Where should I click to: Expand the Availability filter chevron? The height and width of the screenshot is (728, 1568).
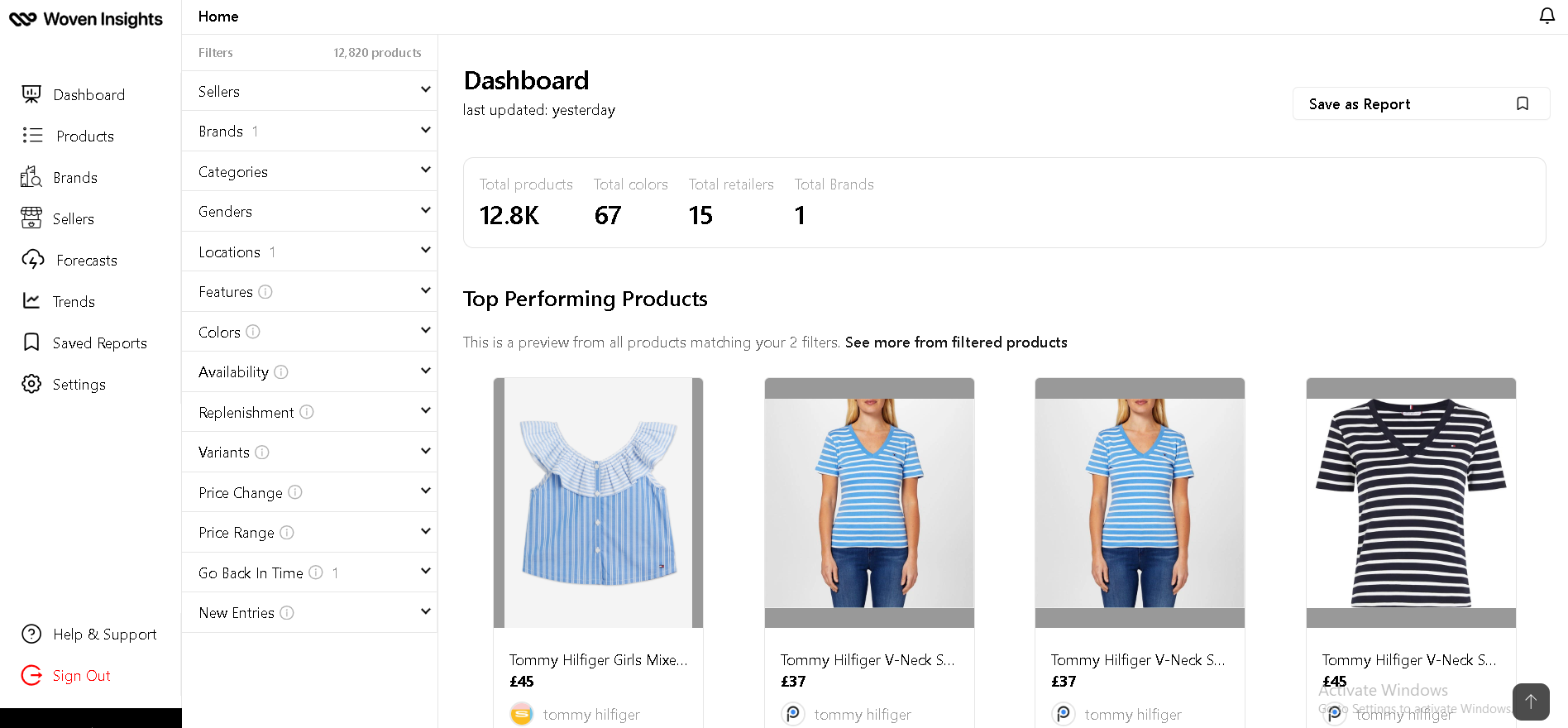click(426, 371)
